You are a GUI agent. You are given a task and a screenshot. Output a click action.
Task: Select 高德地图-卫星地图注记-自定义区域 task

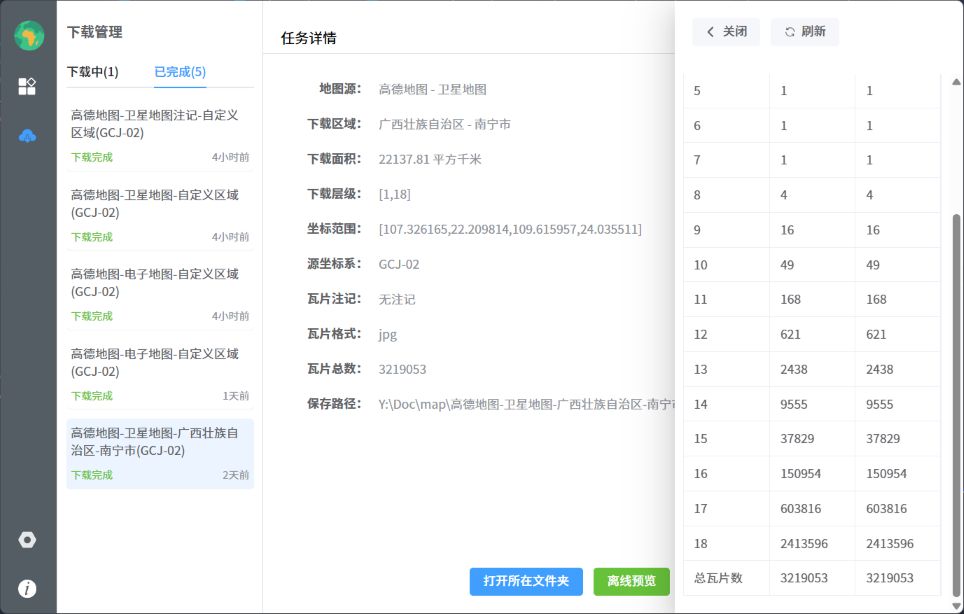click(x=160, y=135)
